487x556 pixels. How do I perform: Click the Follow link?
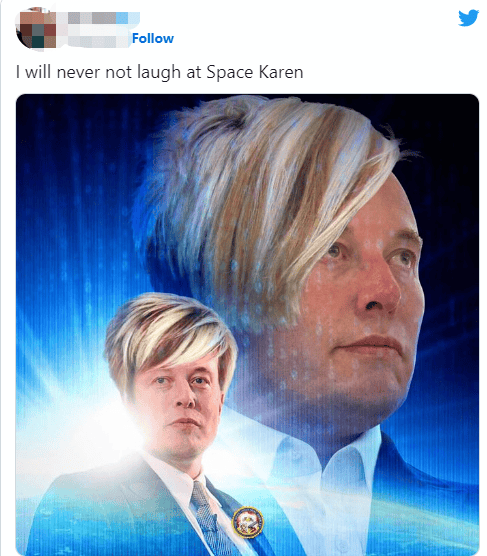click(x=153, y=38)
